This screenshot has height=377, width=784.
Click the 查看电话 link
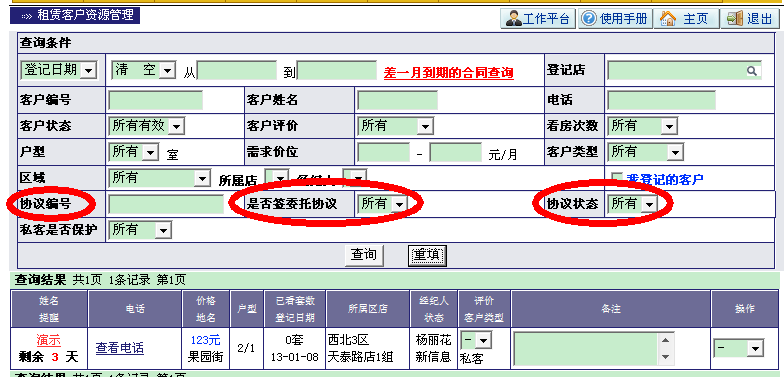click(120, 348)
